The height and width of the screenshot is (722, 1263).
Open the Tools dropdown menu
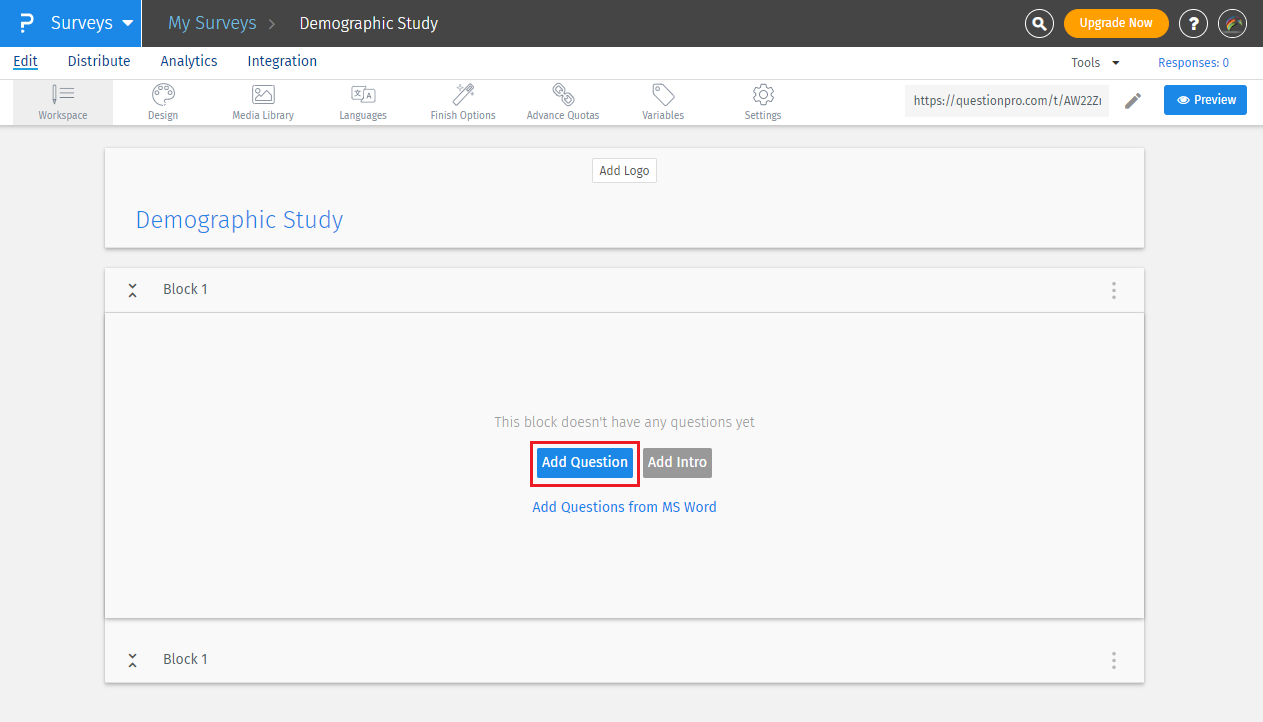tap(1094, 62)
